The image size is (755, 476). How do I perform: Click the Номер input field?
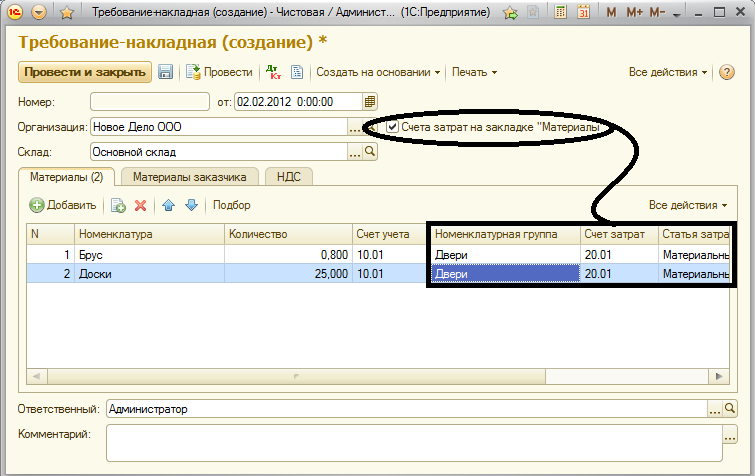tap(150, 102)
